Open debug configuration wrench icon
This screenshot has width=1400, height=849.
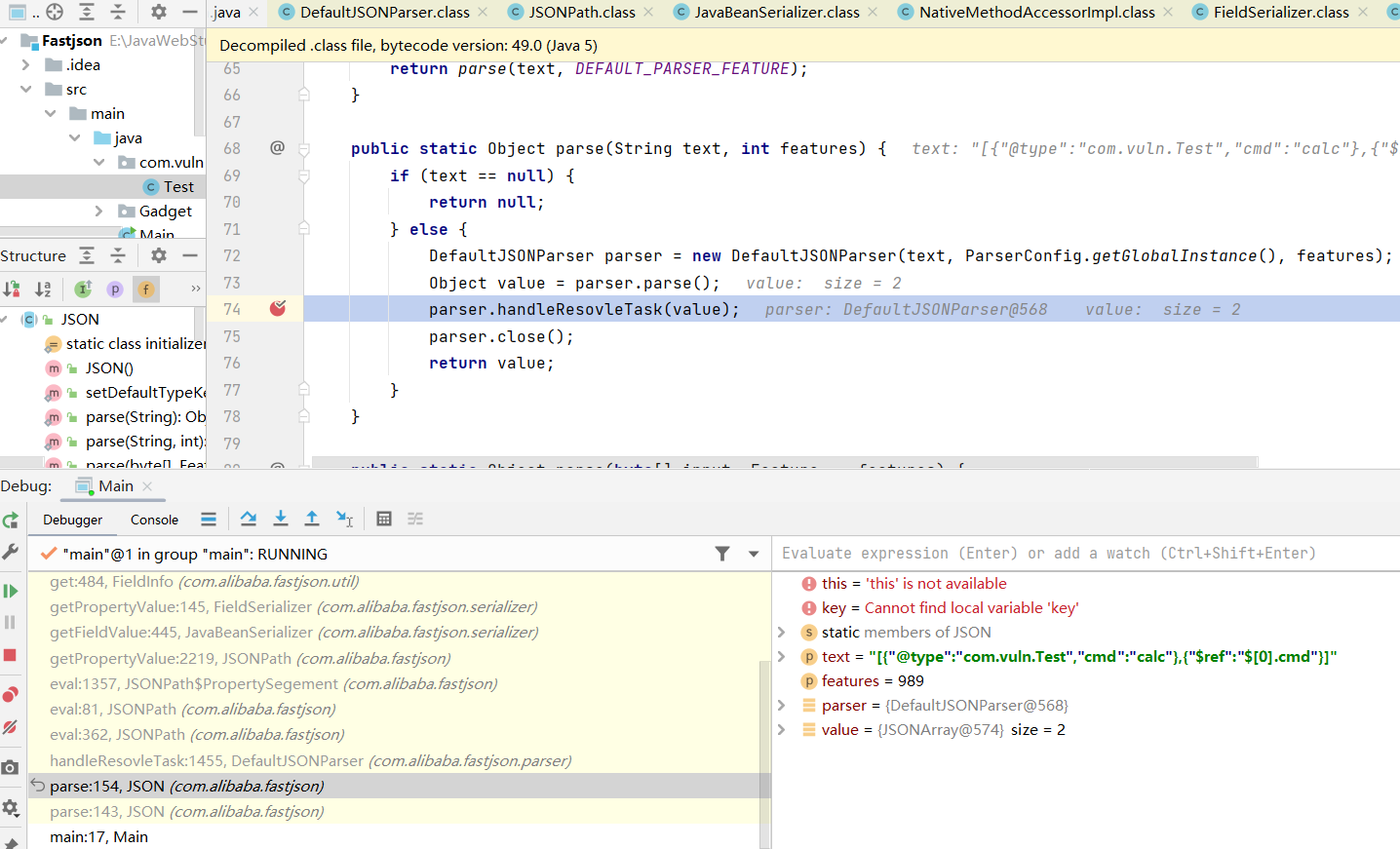point(11,552)
